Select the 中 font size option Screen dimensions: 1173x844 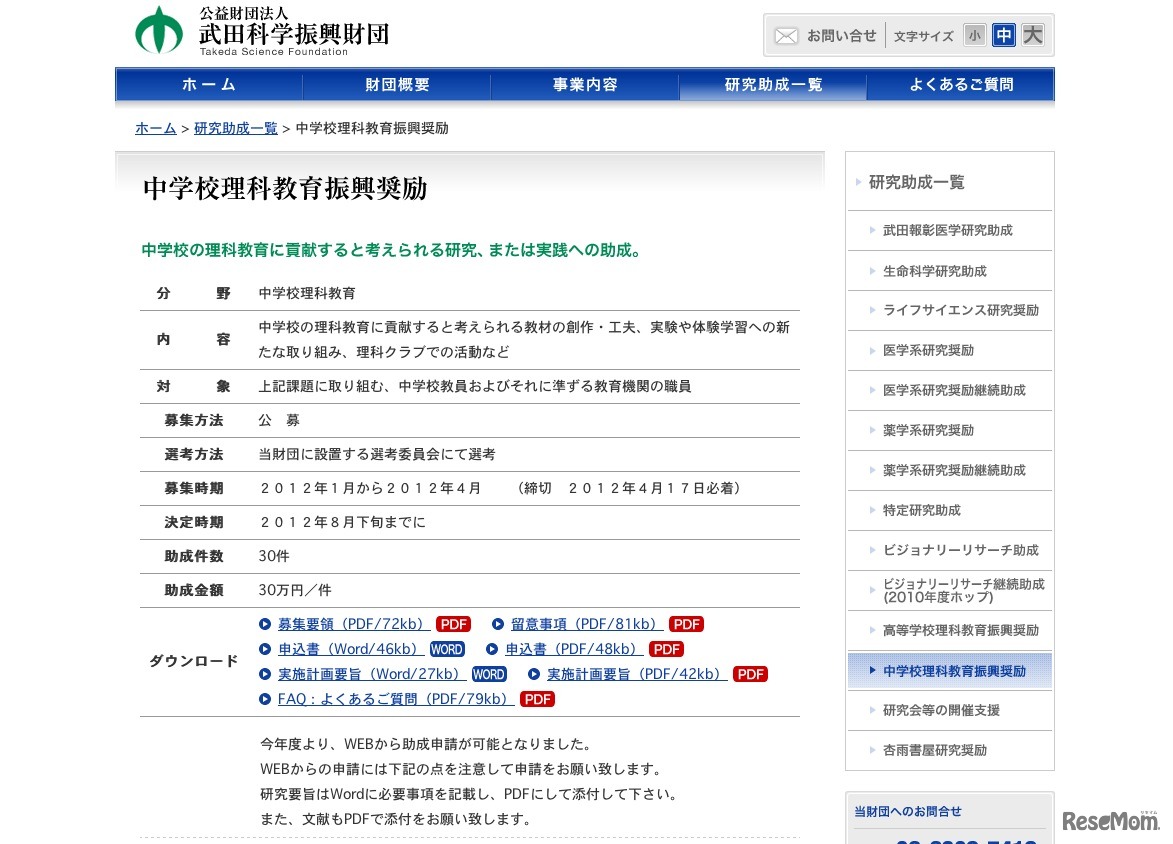tap(1003, 34)
